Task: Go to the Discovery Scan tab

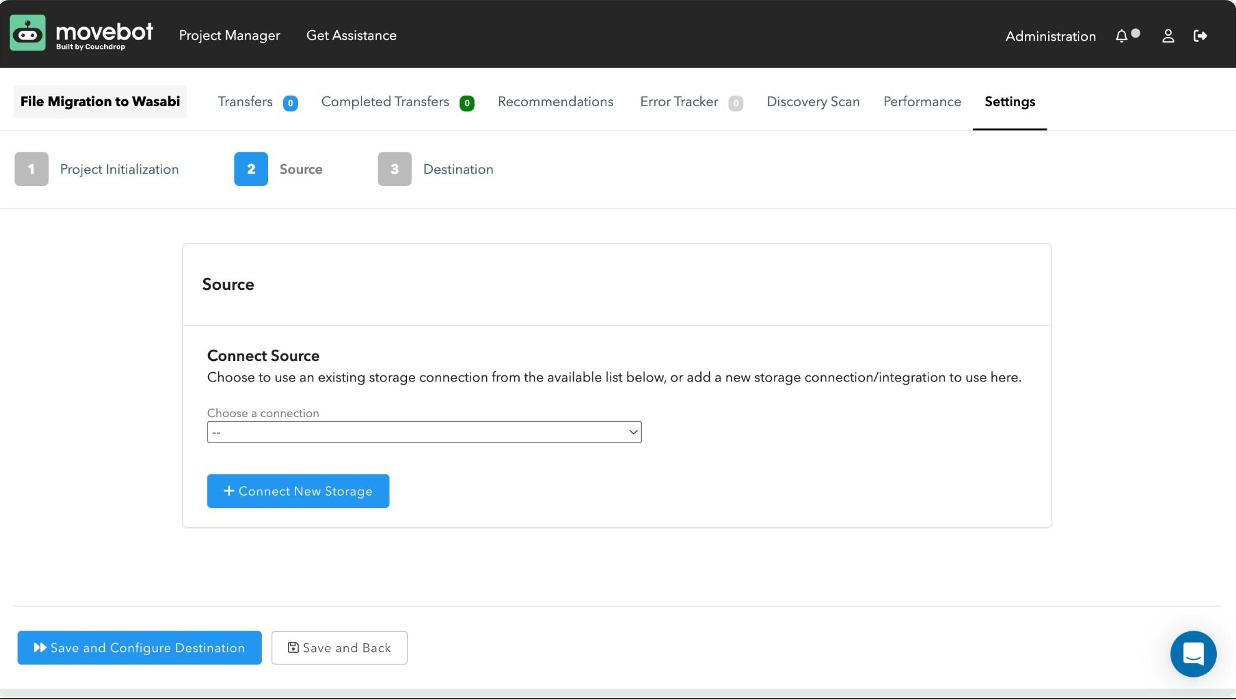Action: pyautogui.click(x=813, y=102)
